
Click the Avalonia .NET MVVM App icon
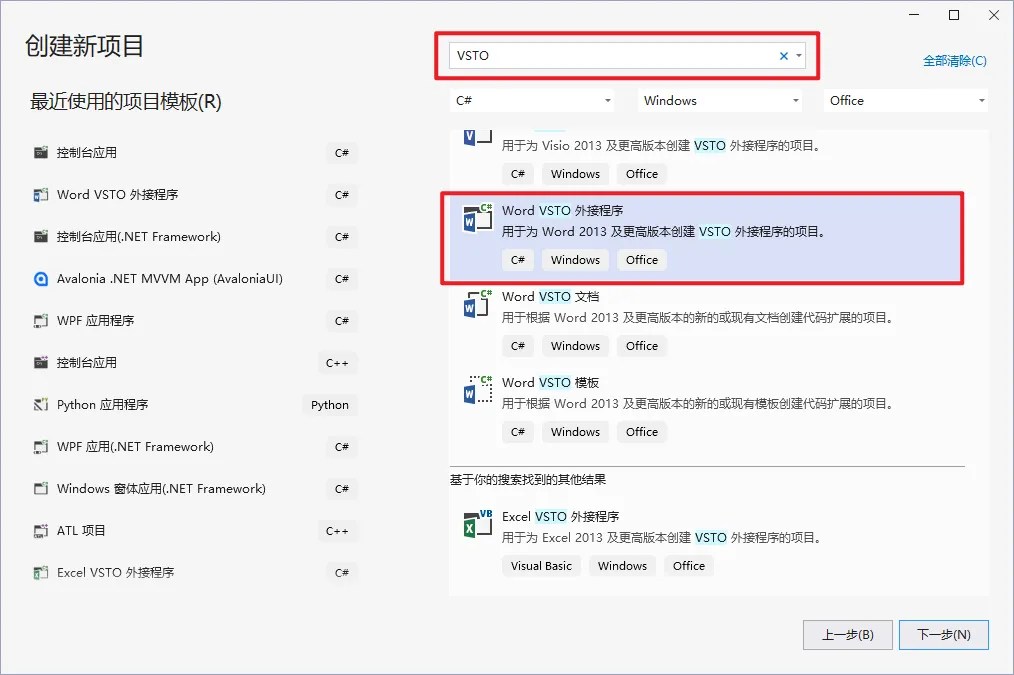tap(41, 279)
